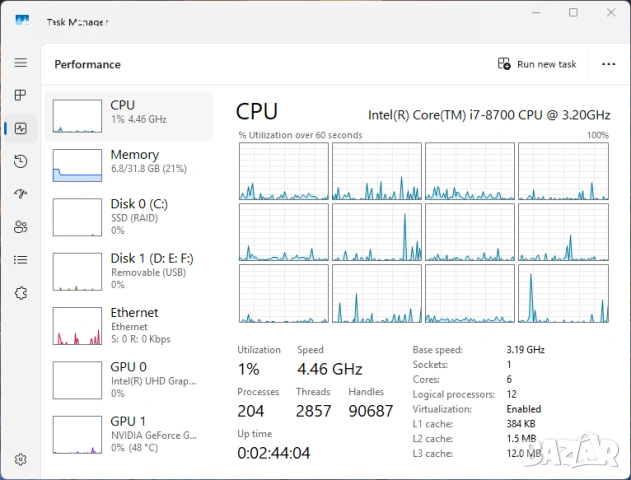Go to the Processes page icon
The height and width of the screenshot is (480, 631).
21,95
